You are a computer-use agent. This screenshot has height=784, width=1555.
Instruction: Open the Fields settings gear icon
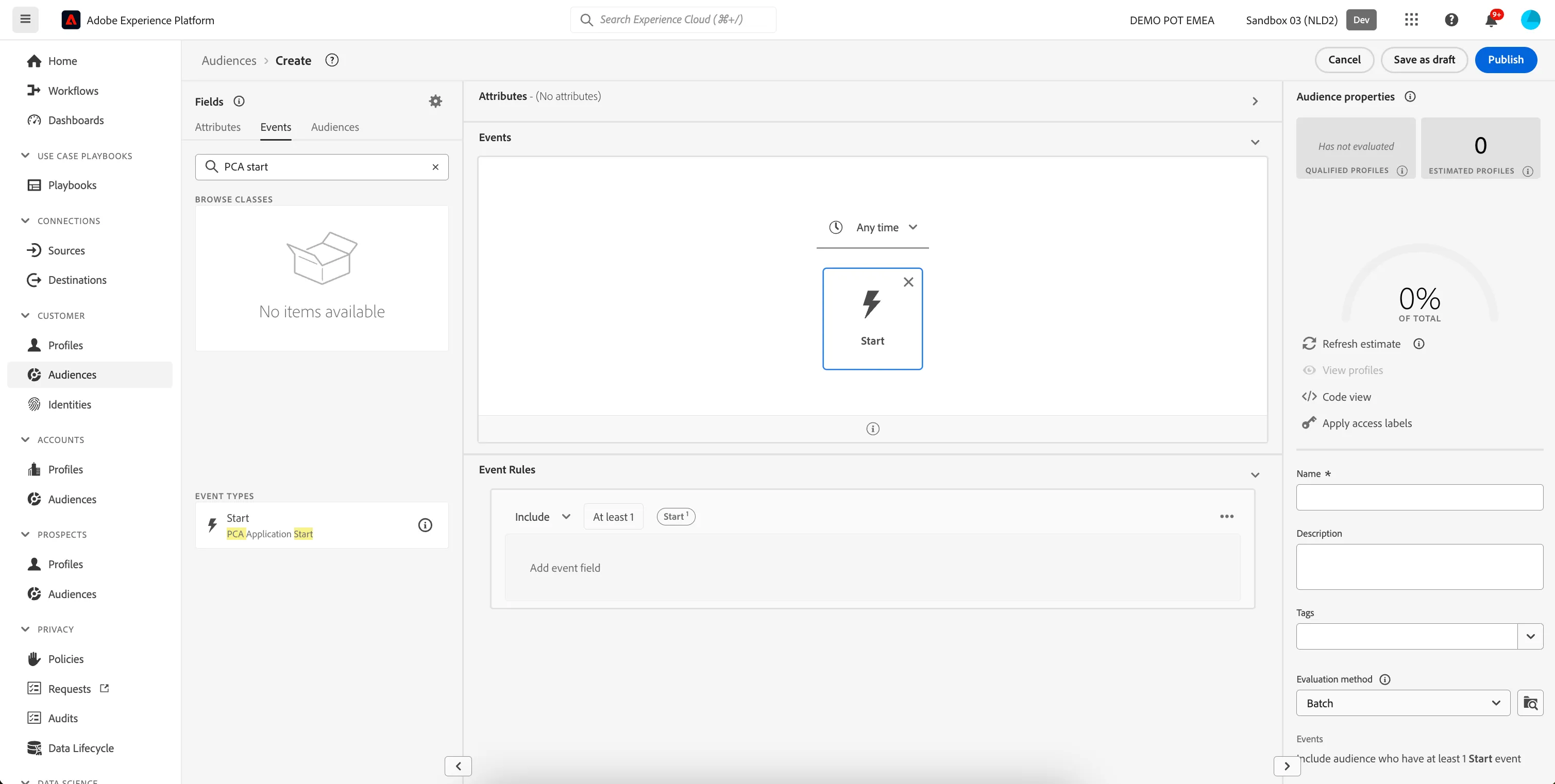(x=435, y=101)
